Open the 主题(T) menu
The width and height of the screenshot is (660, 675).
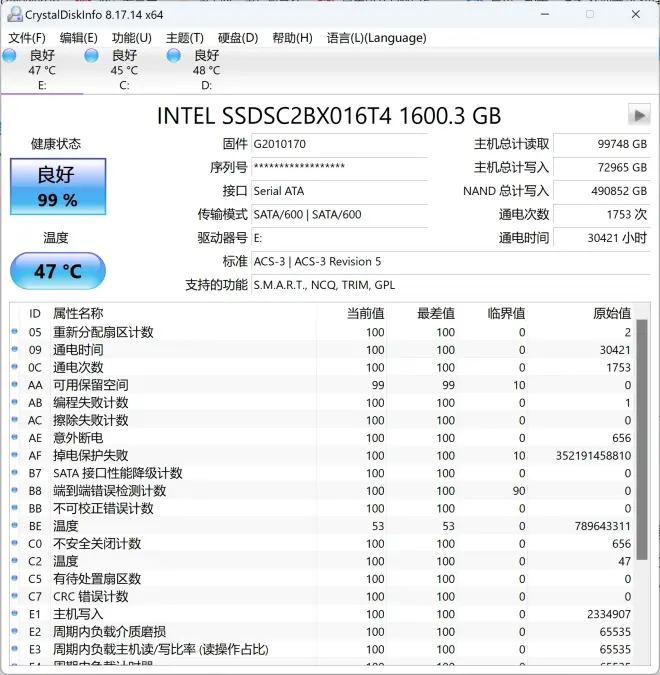tap(185, 38)
